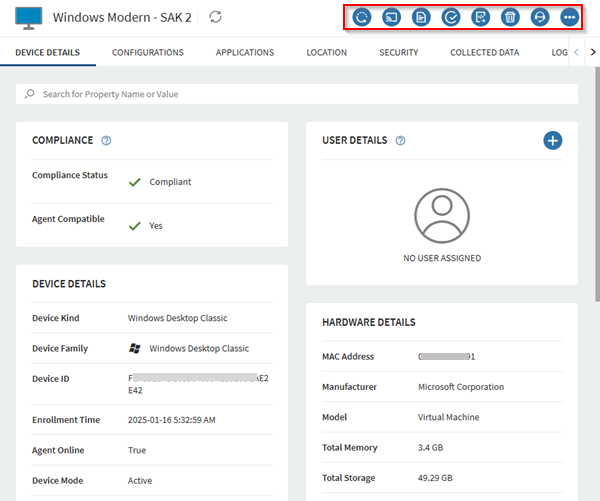Select the Security tab
Image resolution: width=600 pixels, height=501 pixels.
(398, 52)
